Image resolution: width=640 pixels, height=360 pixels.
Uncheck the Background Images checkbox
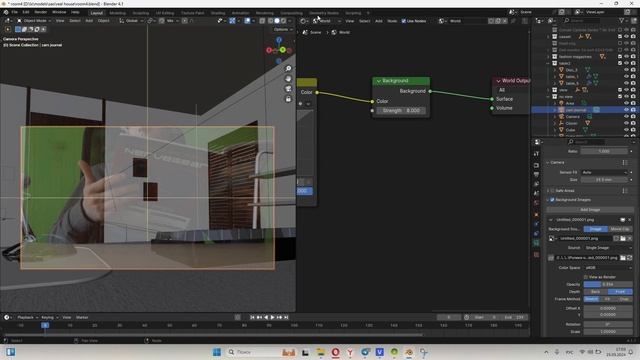552,200
